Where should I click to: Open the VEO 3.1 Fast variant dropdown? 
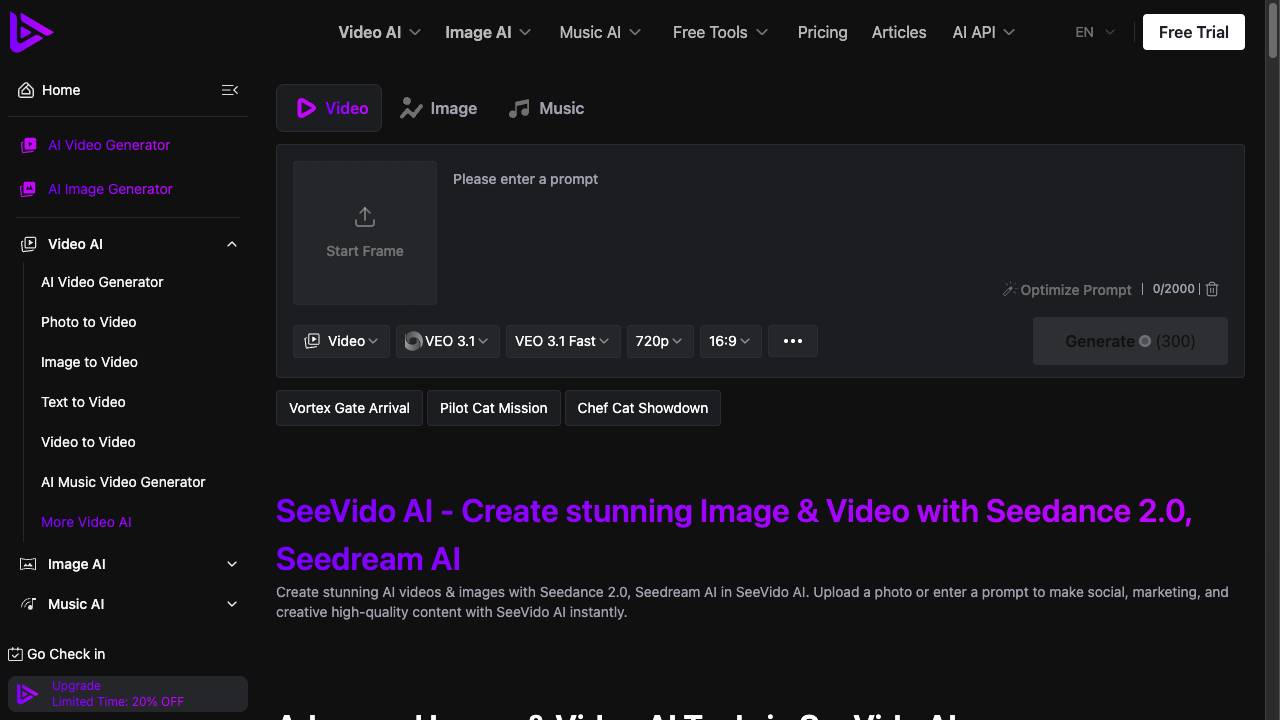pyautogui.click(x=563, y=341)
